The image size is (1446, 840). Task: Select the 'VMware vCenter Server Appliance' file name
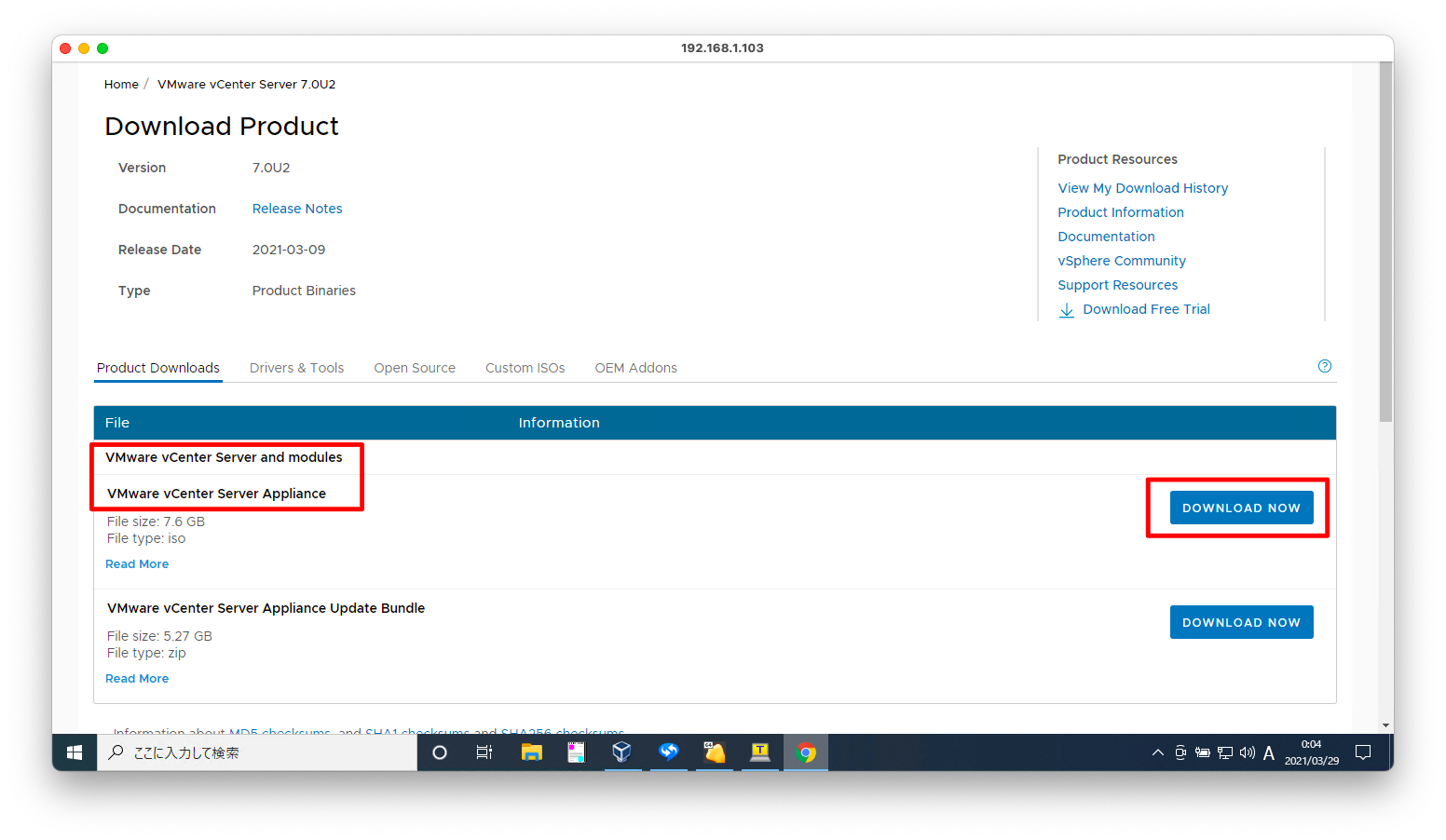point(216,494)
